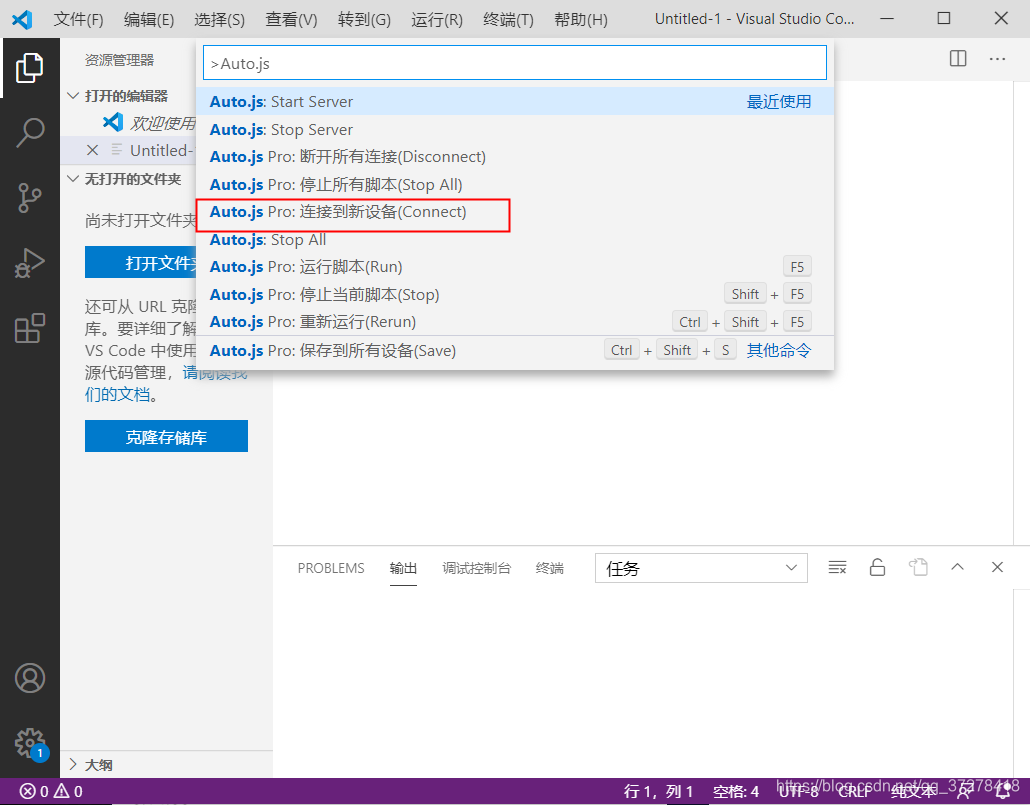
Task: Open the Run and Debug view
Action: tap(30, 263)
